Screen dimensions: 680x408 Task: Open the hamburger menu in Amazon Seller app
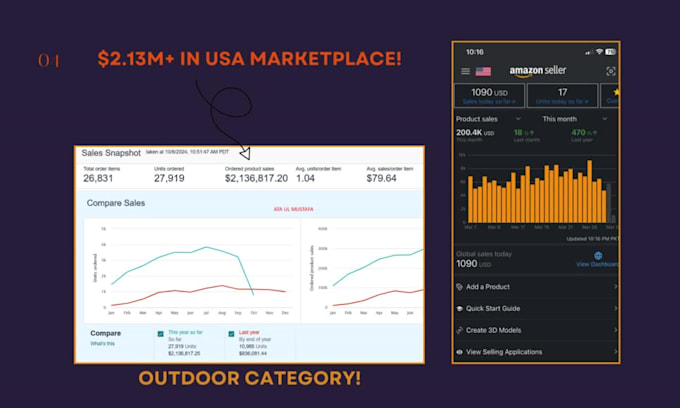pyautogui.click(x=465, y=71)
